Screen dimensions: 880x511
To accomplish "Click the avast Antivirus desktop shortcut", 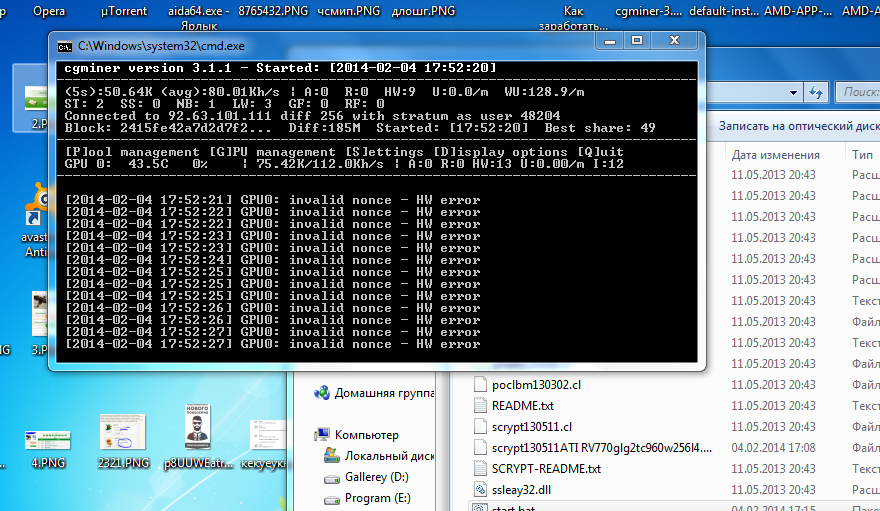I will tap(35, 219).
